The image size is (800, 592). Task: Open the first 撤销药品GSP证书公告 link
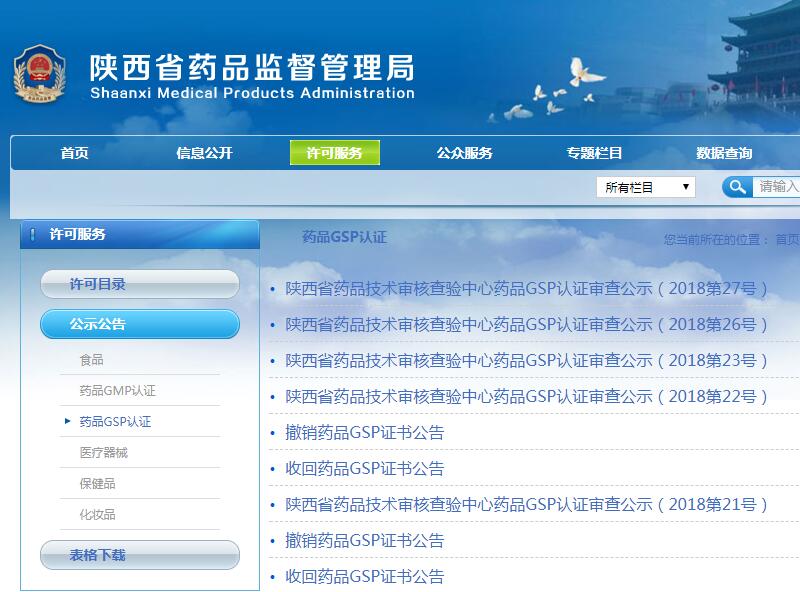(x=364, y=433)
